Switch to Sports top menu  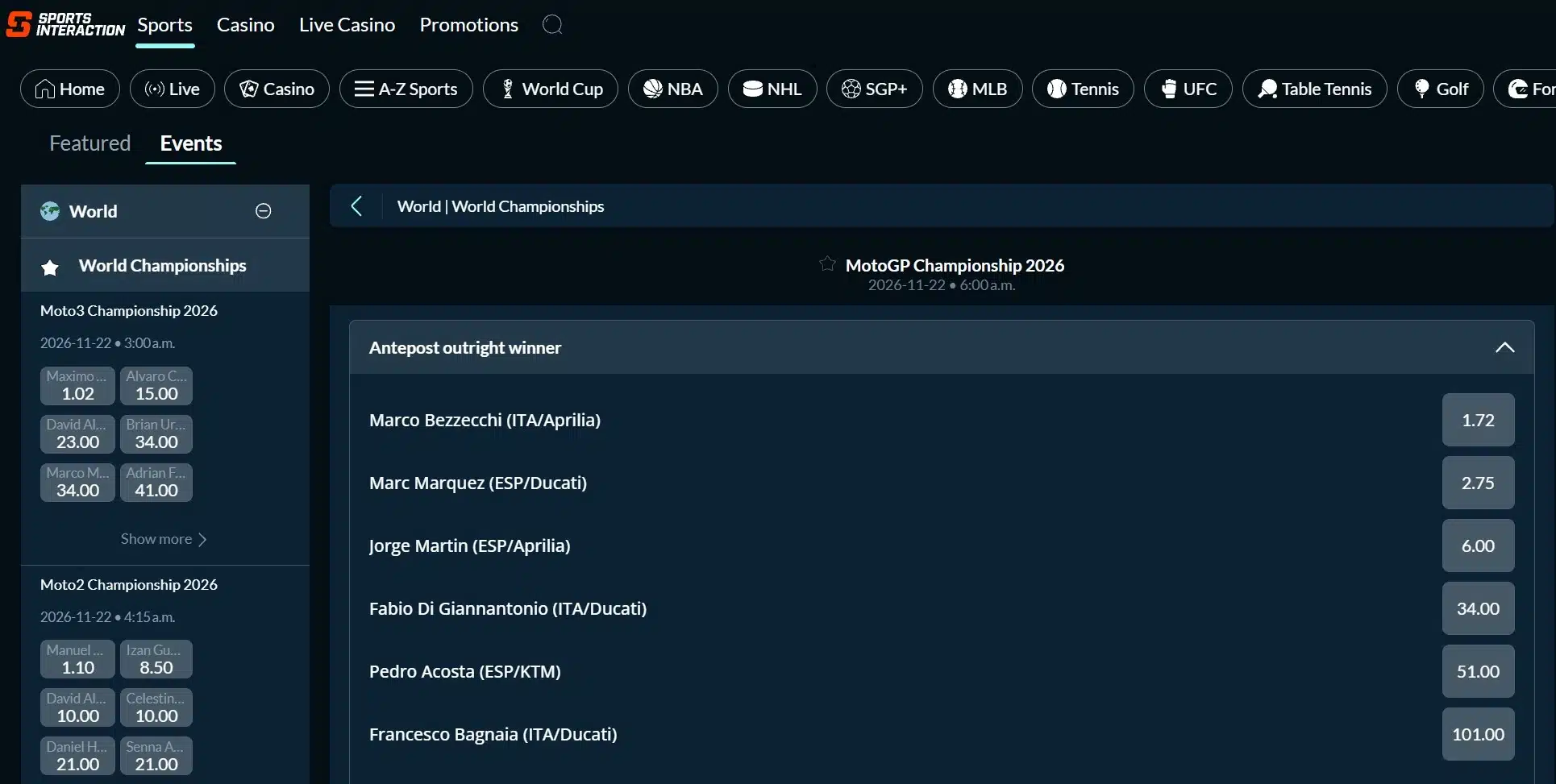[x=164, y=25]
